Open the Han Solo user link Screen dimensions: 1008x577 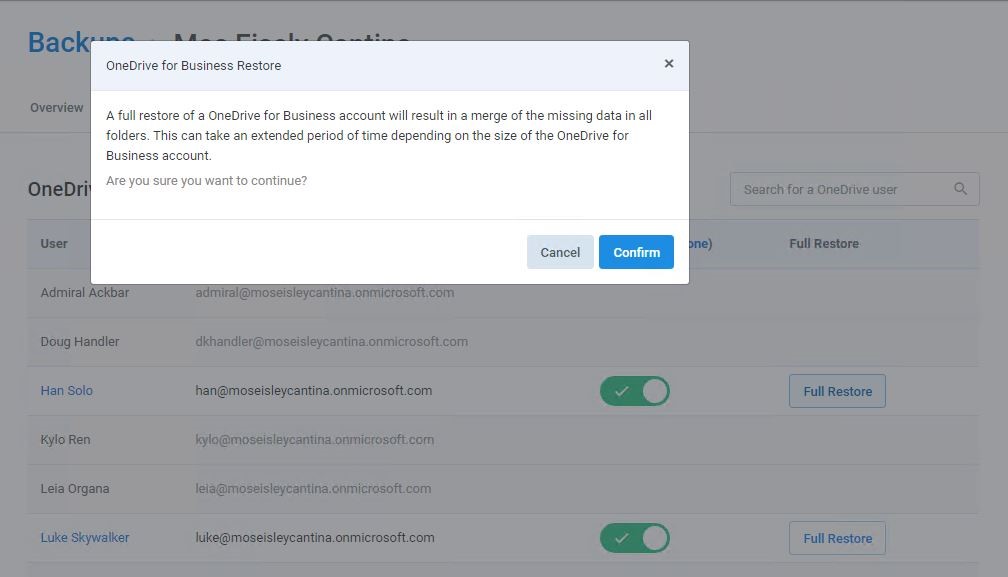pyautogui.click(x=67, y=391)
